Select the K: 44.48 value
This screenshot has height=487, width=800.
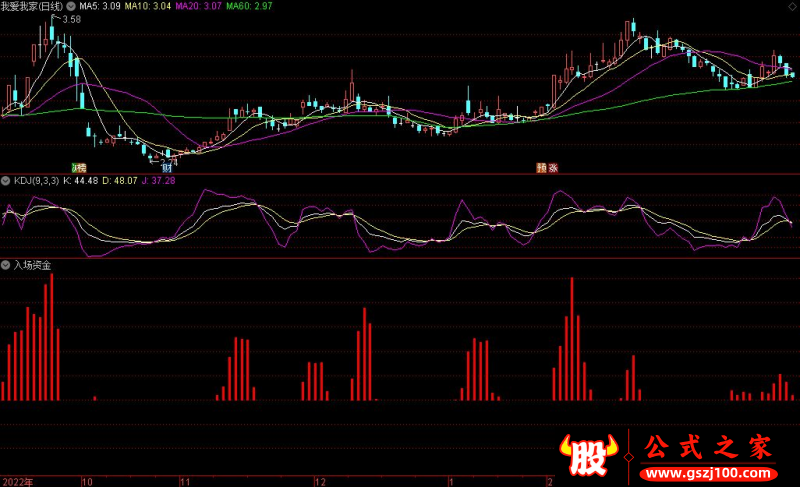tap(81, 181)
